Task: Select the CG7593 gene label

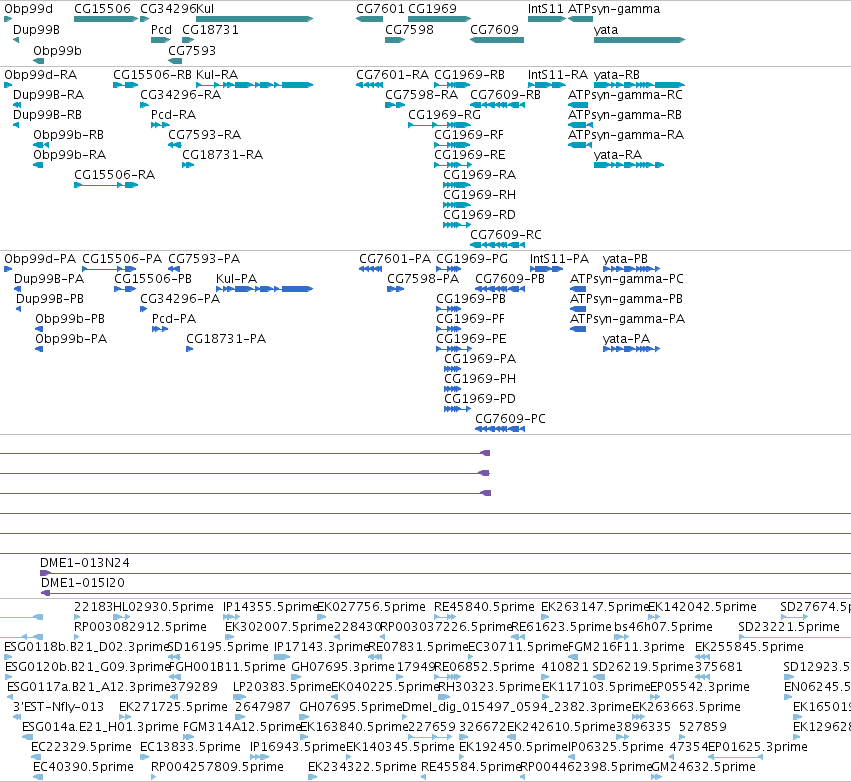Action: click(192, 50)
